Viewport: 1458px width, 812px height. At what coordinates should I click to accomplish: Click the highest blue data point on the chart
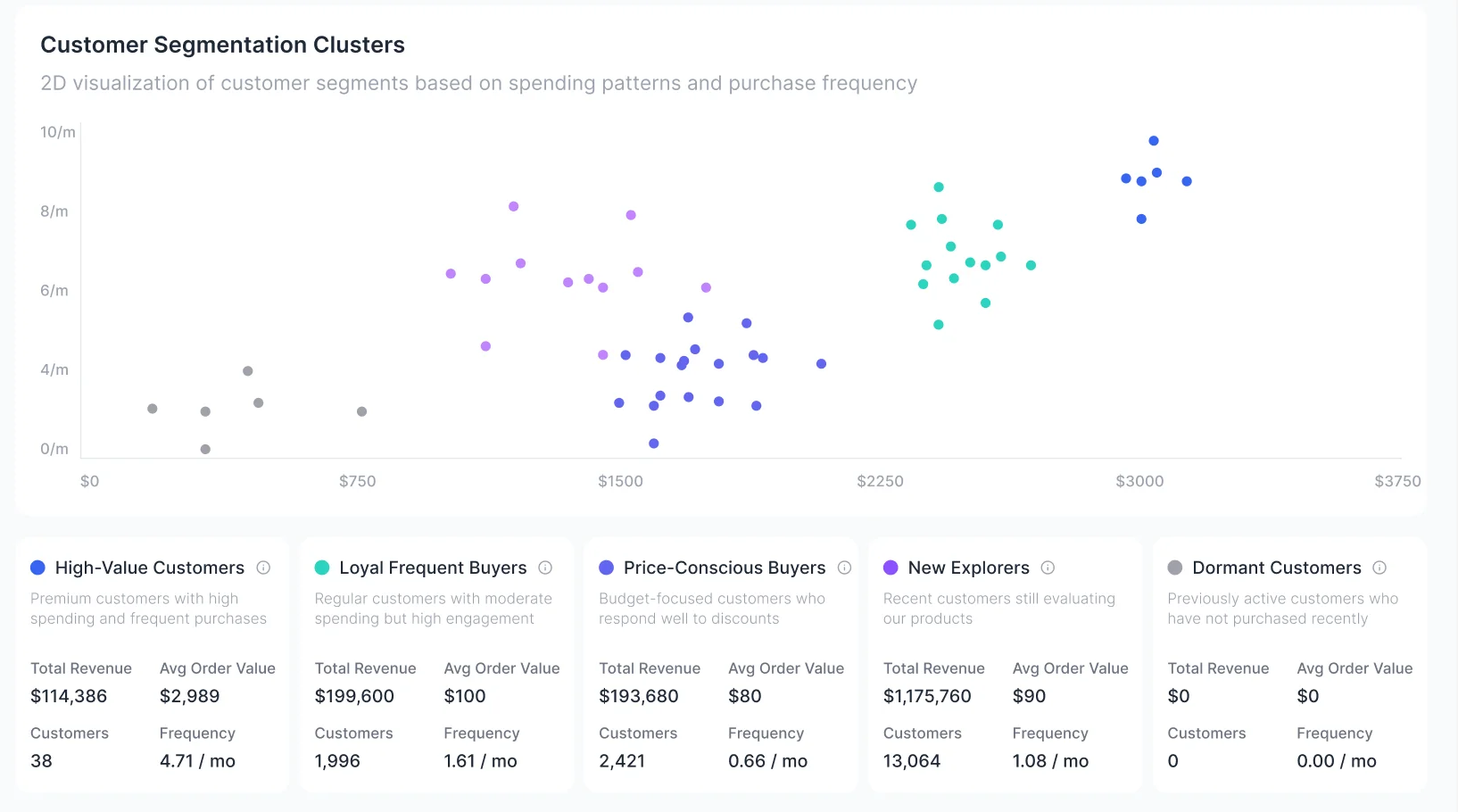(x=1153, y=140)
